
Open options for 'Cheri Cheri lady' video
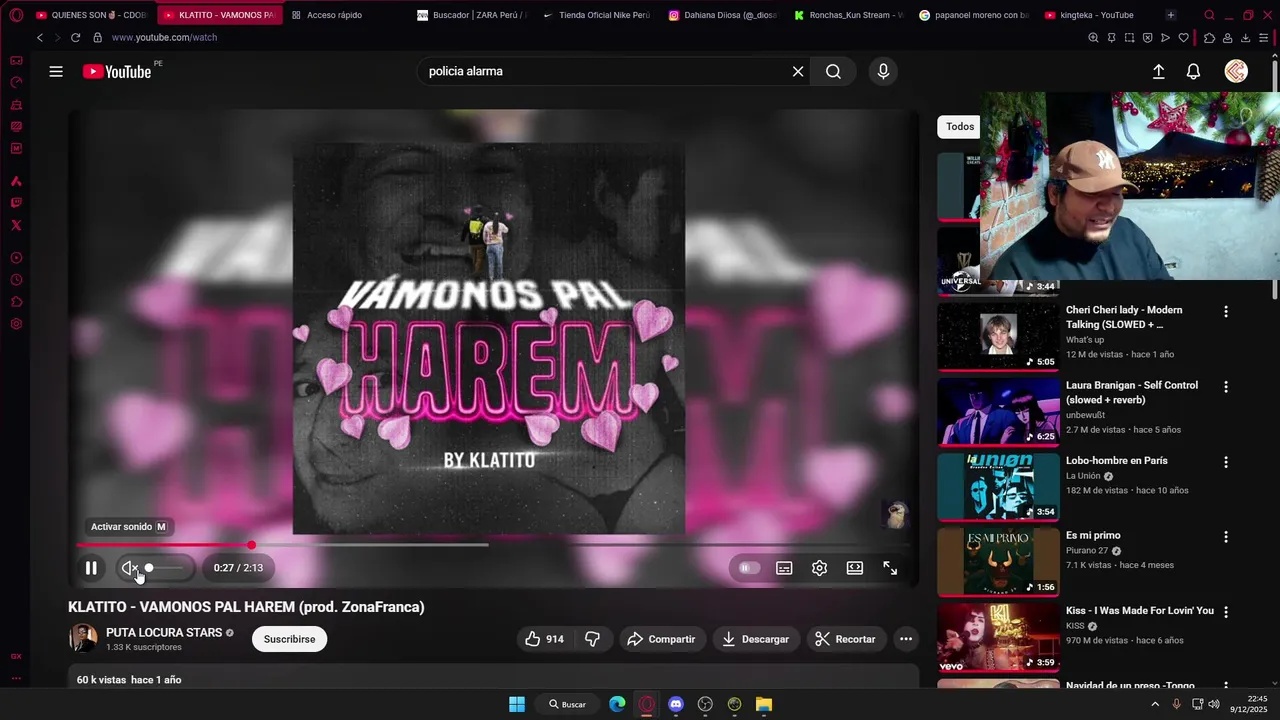(x=1226, y=312)
